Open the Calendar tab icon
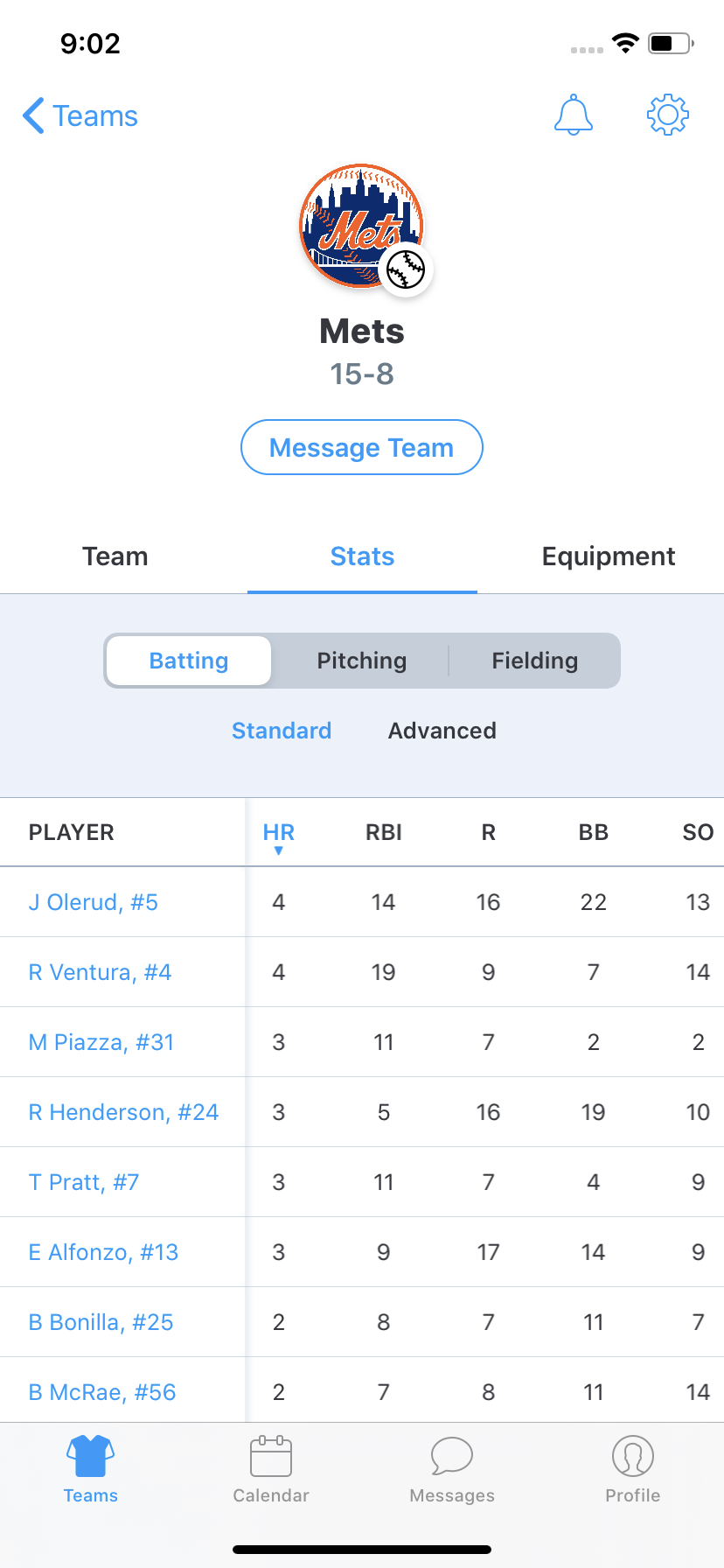 point(271,1456)
